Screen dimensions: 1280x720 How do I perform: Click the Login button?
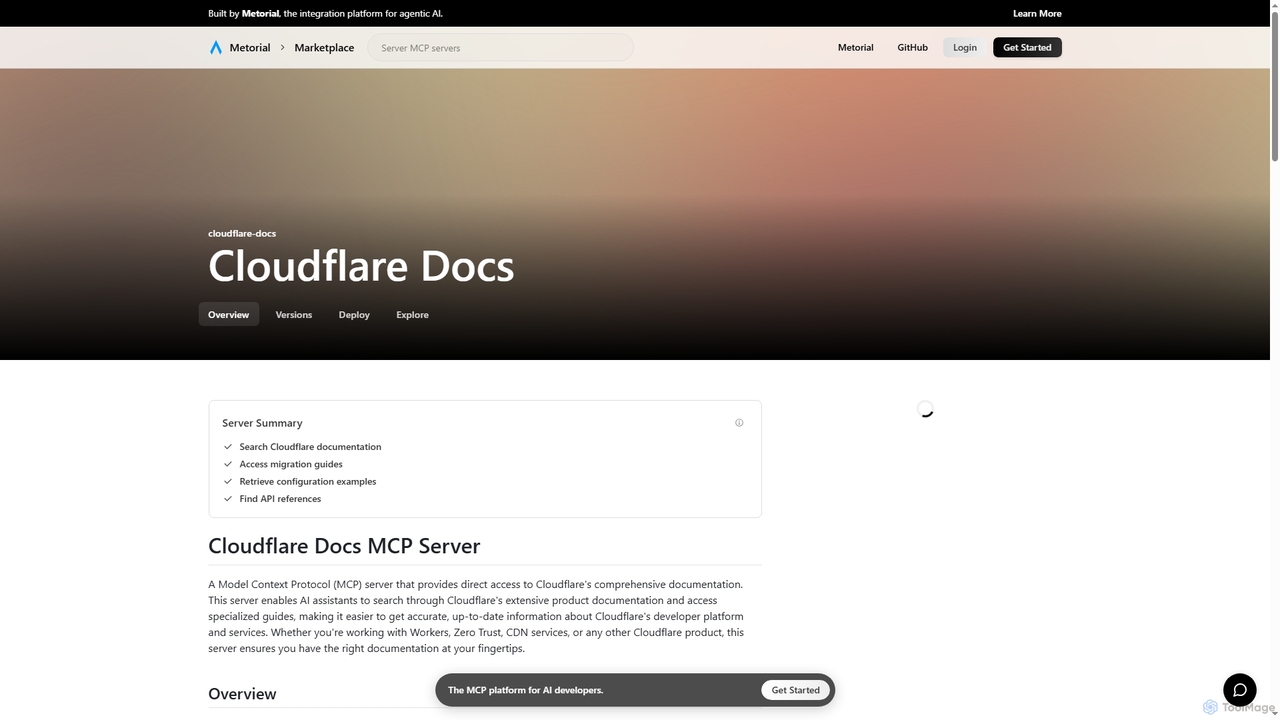(965, 48)
